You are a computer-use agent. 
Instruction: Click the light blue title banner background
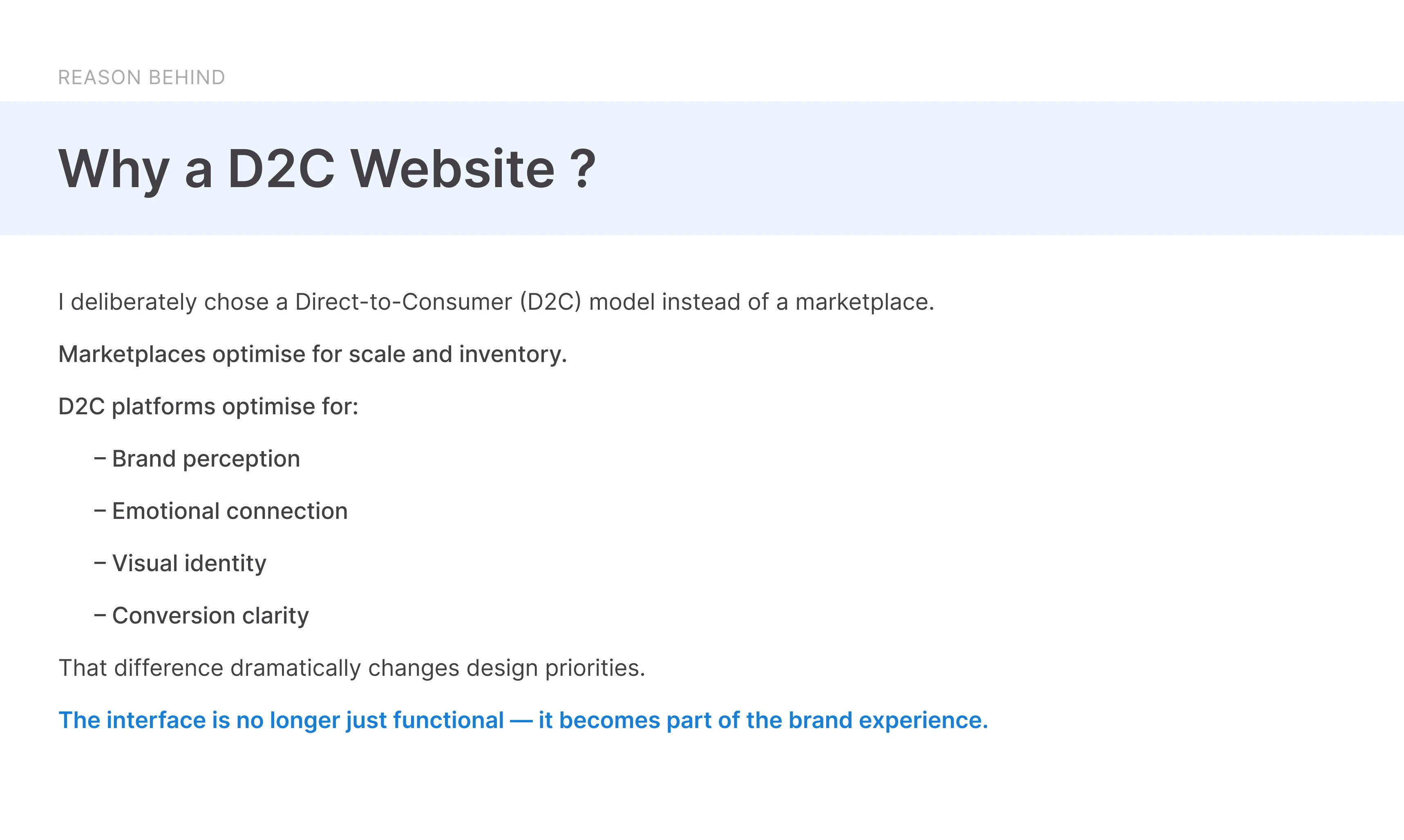click(x=962, y=168)
